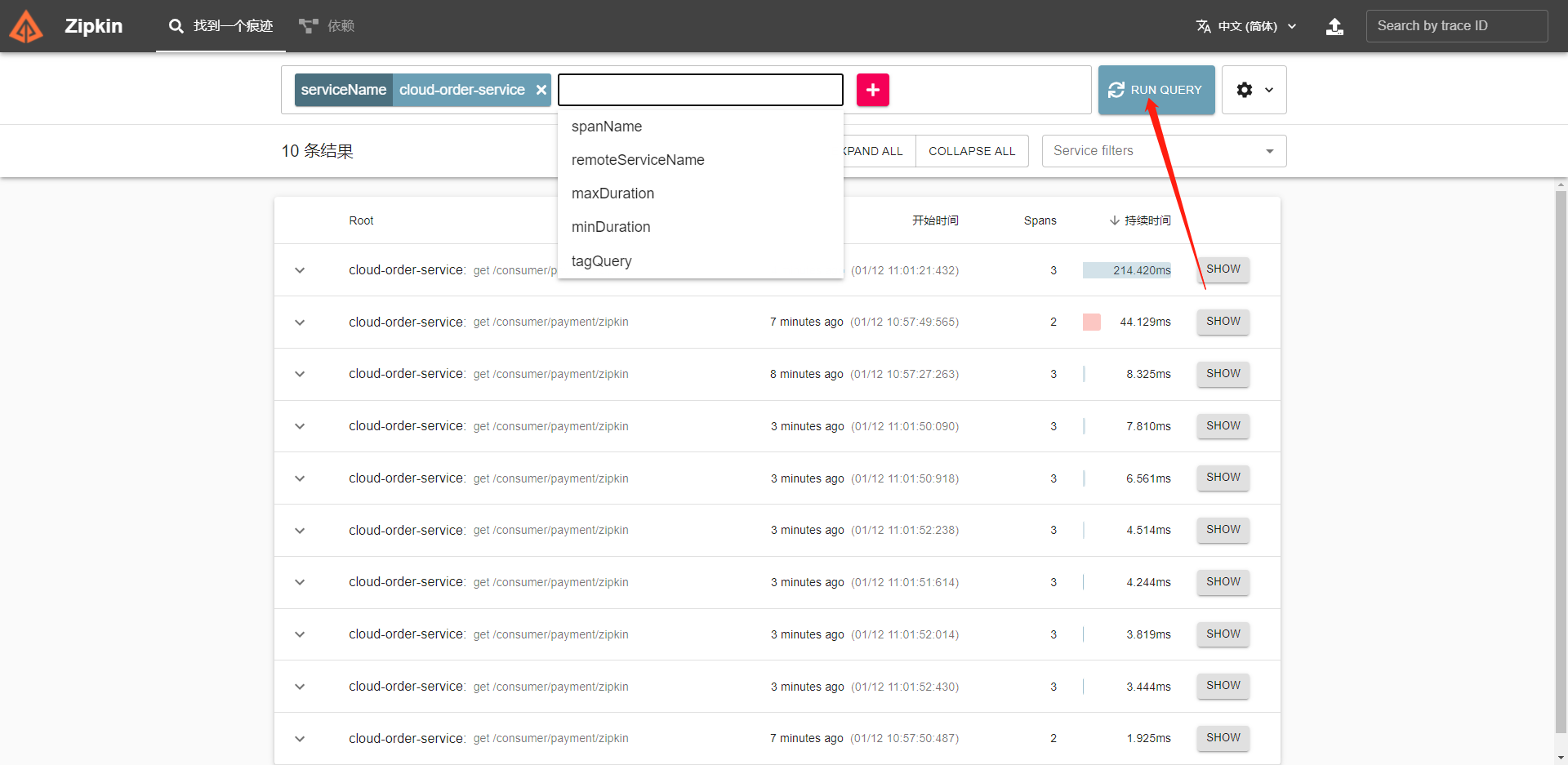Expand the 6.561ms trace row
The width and height of the screenshot is (1568, 765).
point(300,478)
